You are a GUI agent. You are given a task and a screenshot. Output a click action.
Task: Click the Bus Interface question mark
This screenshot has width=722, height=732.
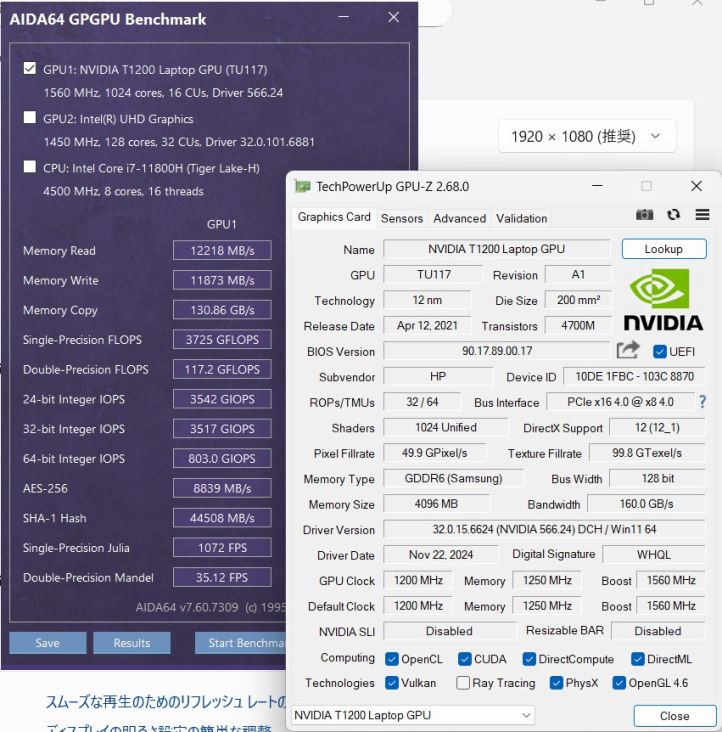point(702,402)
